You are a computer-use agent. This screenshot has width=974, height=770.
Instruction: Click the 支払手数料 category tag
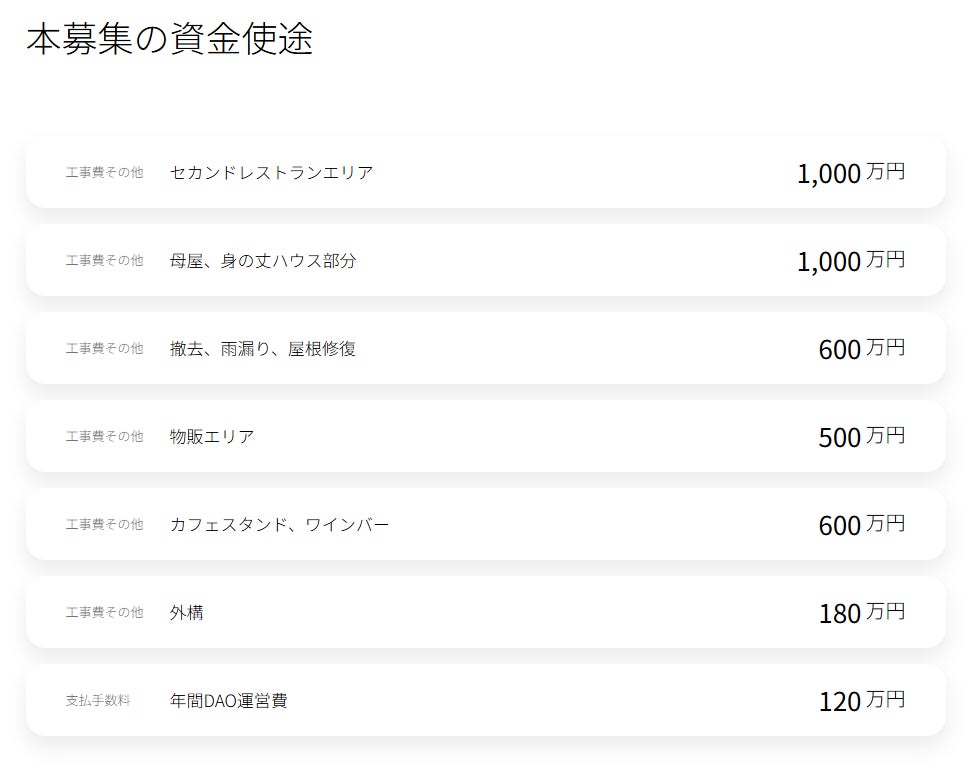point(98,701)
